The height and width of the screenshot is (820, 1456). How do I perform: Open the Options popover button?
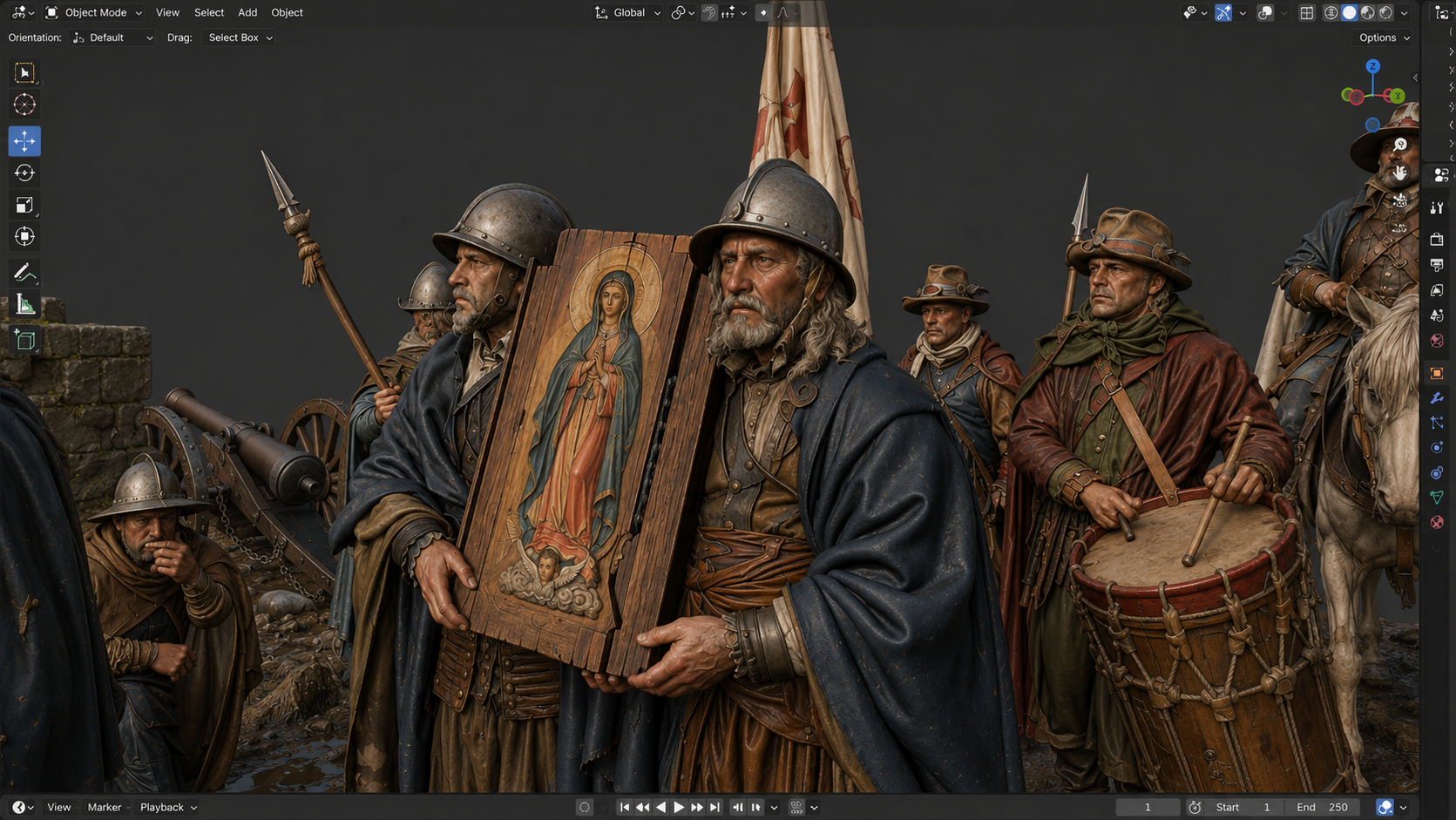click(1385, 37)
